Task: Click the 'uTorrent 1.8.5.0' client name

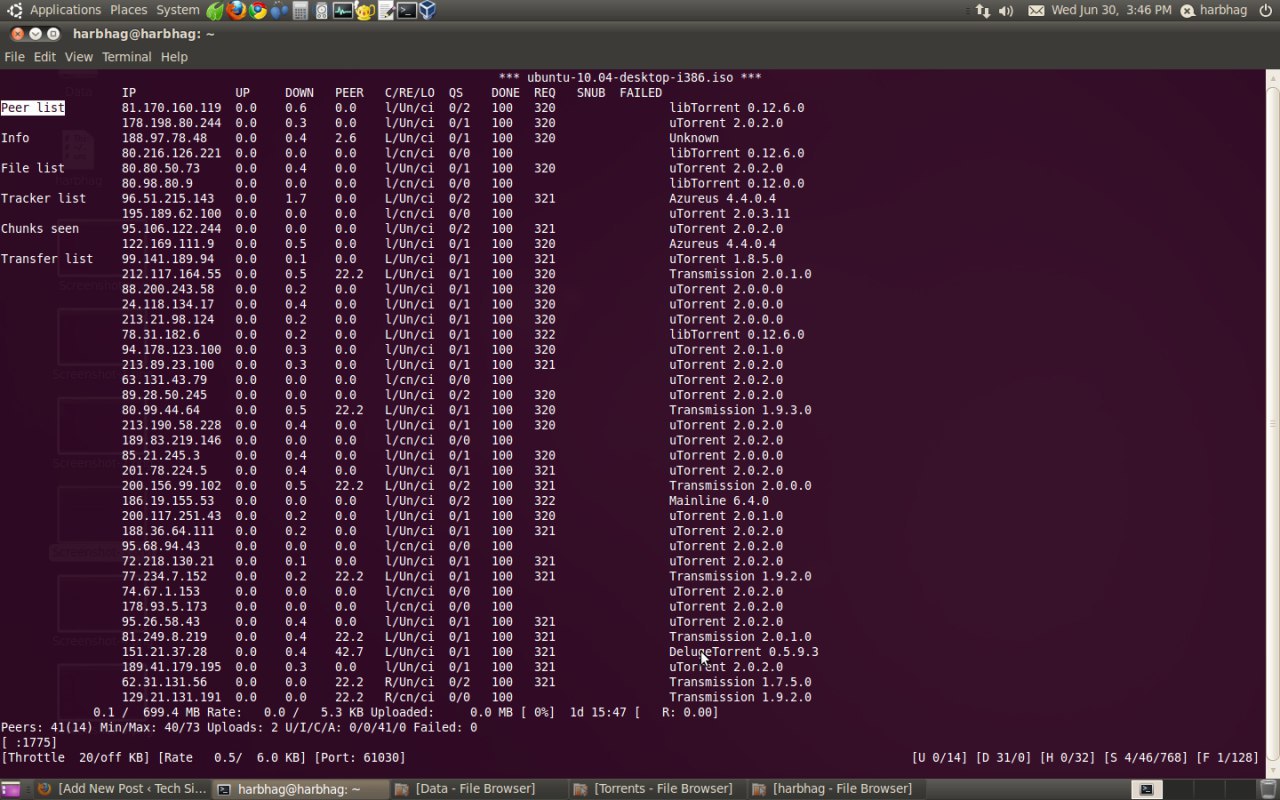Action: 726,259
